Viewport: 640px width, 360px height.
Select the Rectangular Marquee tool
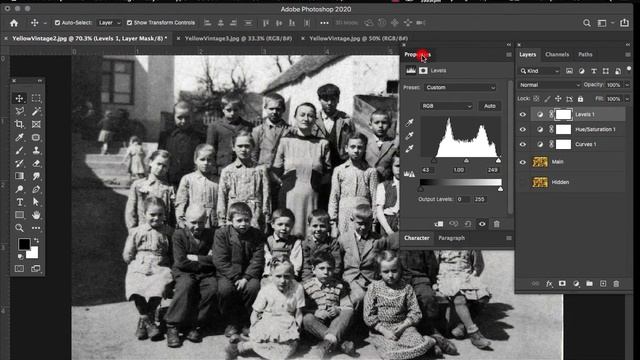click(x=36, y=98)
